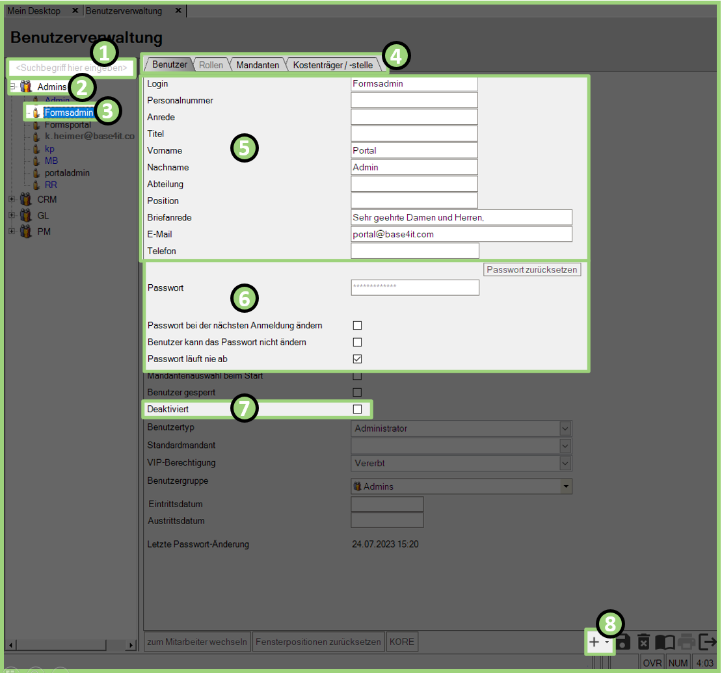Select the CRM group icon in tree

coord(26,200)
